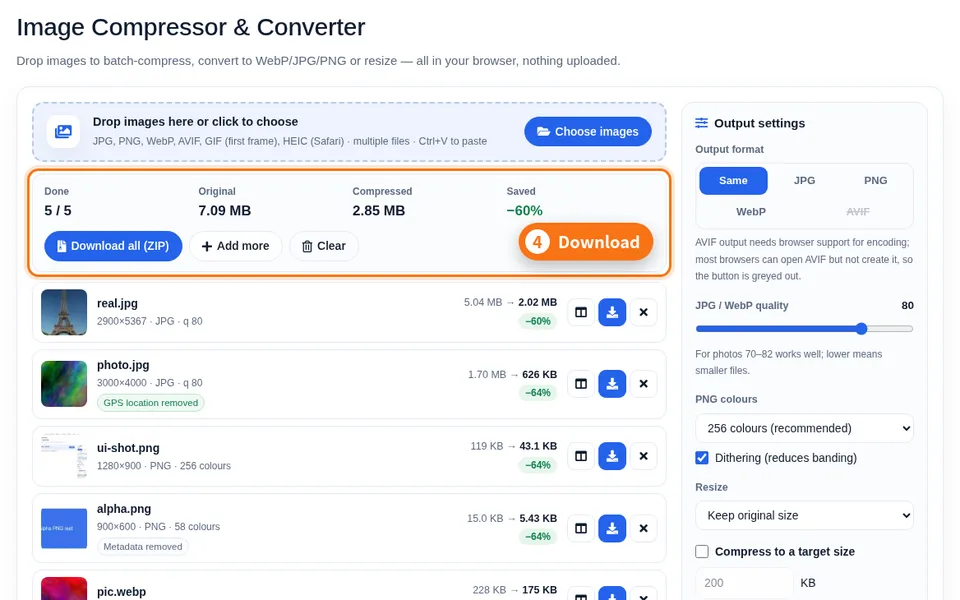
Task: Open compare view for photo.jpg
Action: 581,384
